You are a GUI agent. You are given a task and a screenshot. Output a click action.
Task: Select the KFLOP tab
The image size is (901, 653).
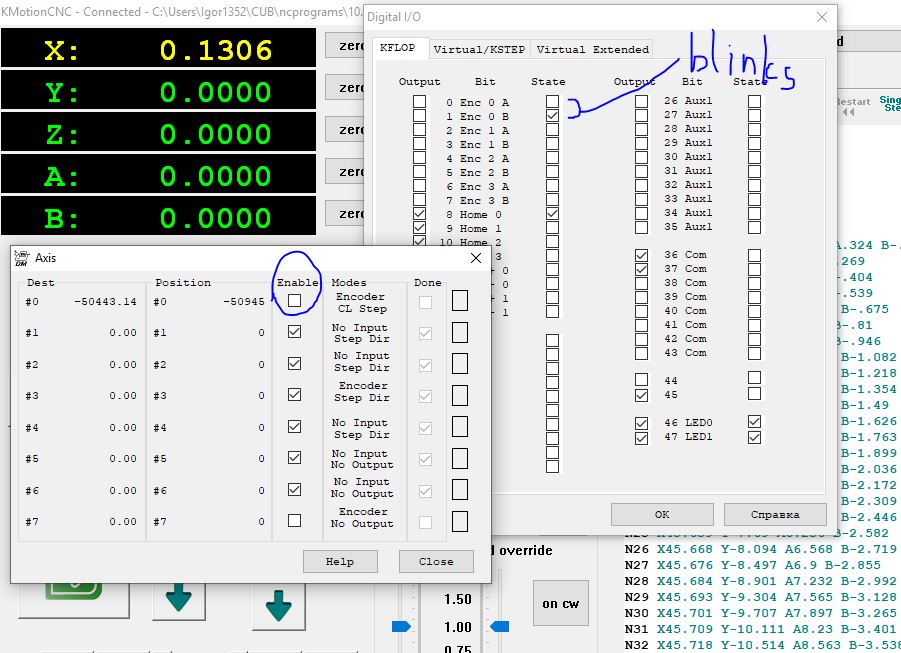click(x=397, y=48)
